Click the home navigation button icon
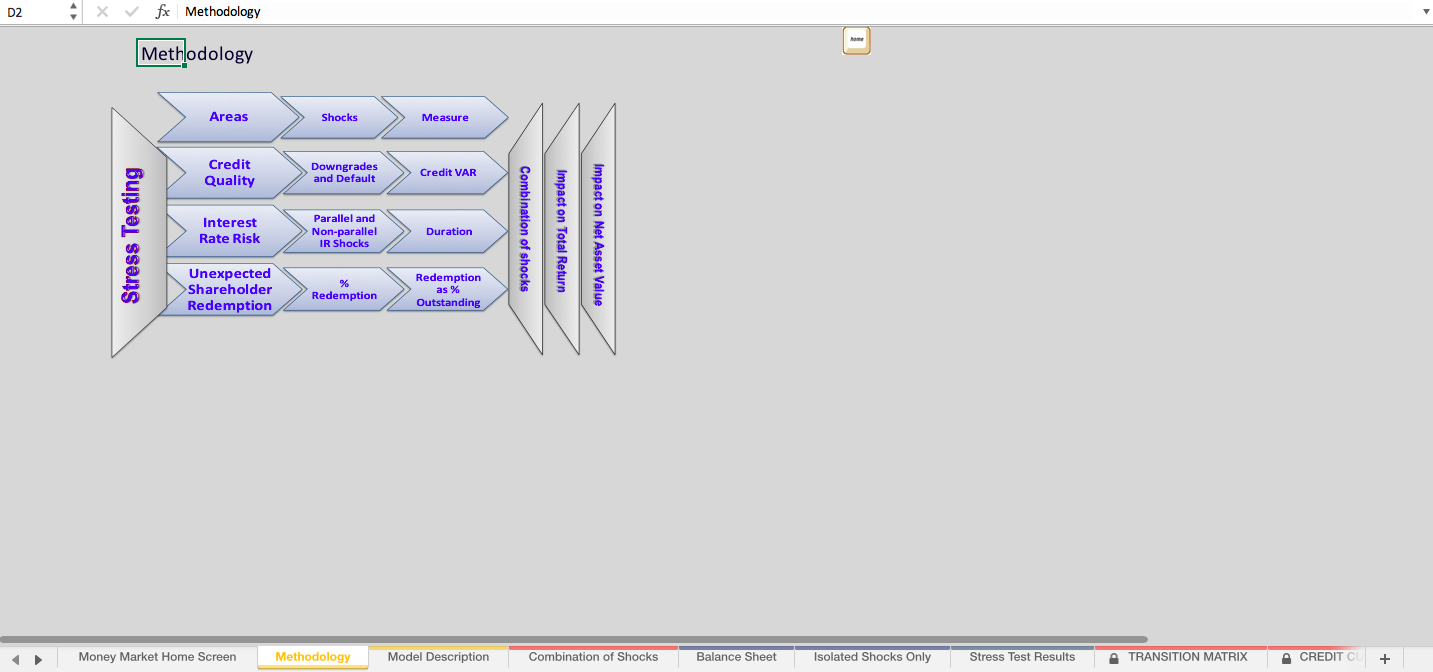 pyautogui.click(x=856, y=41)
